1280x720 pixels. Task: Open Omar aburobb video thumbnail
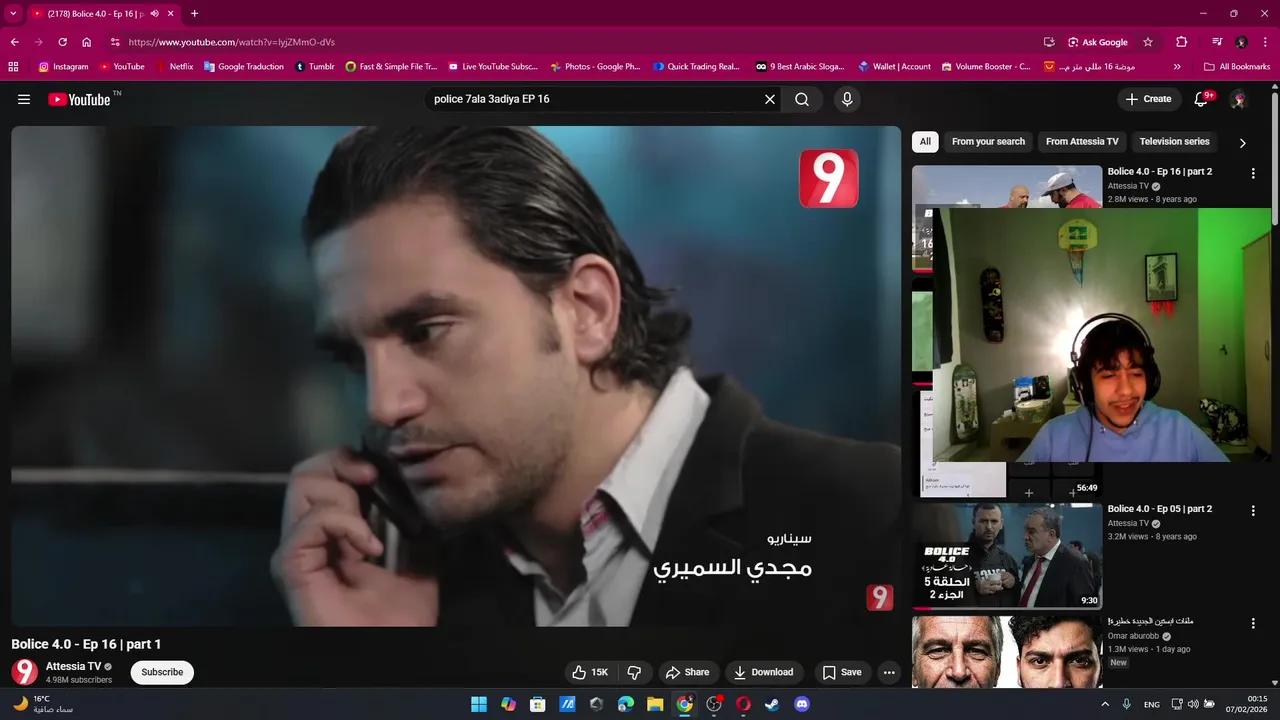1007,652
